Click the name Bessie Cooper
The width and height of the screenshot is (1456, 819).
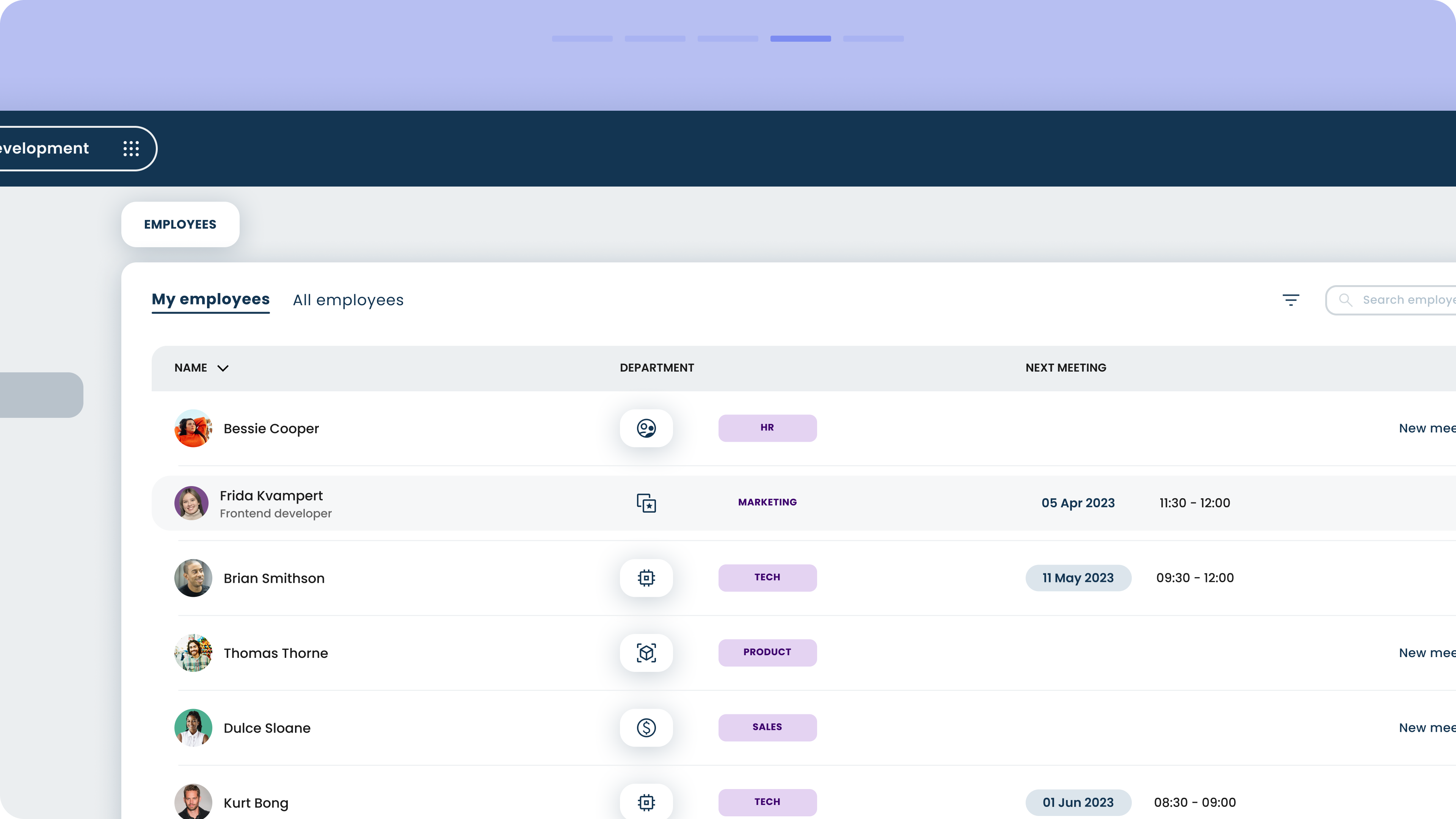pos(271,429)
